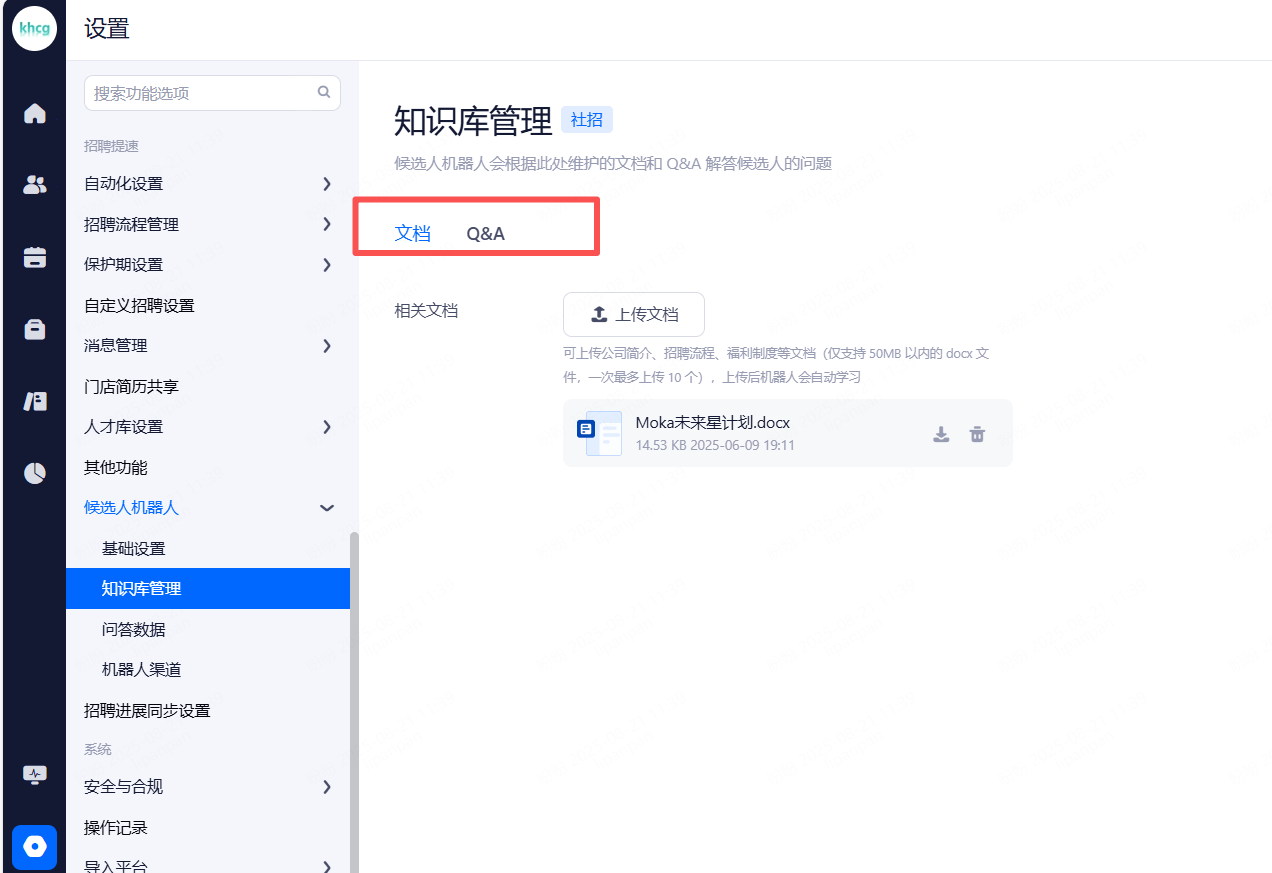
Task: Expand the 安全与合规 submenu
Action: 326,787
